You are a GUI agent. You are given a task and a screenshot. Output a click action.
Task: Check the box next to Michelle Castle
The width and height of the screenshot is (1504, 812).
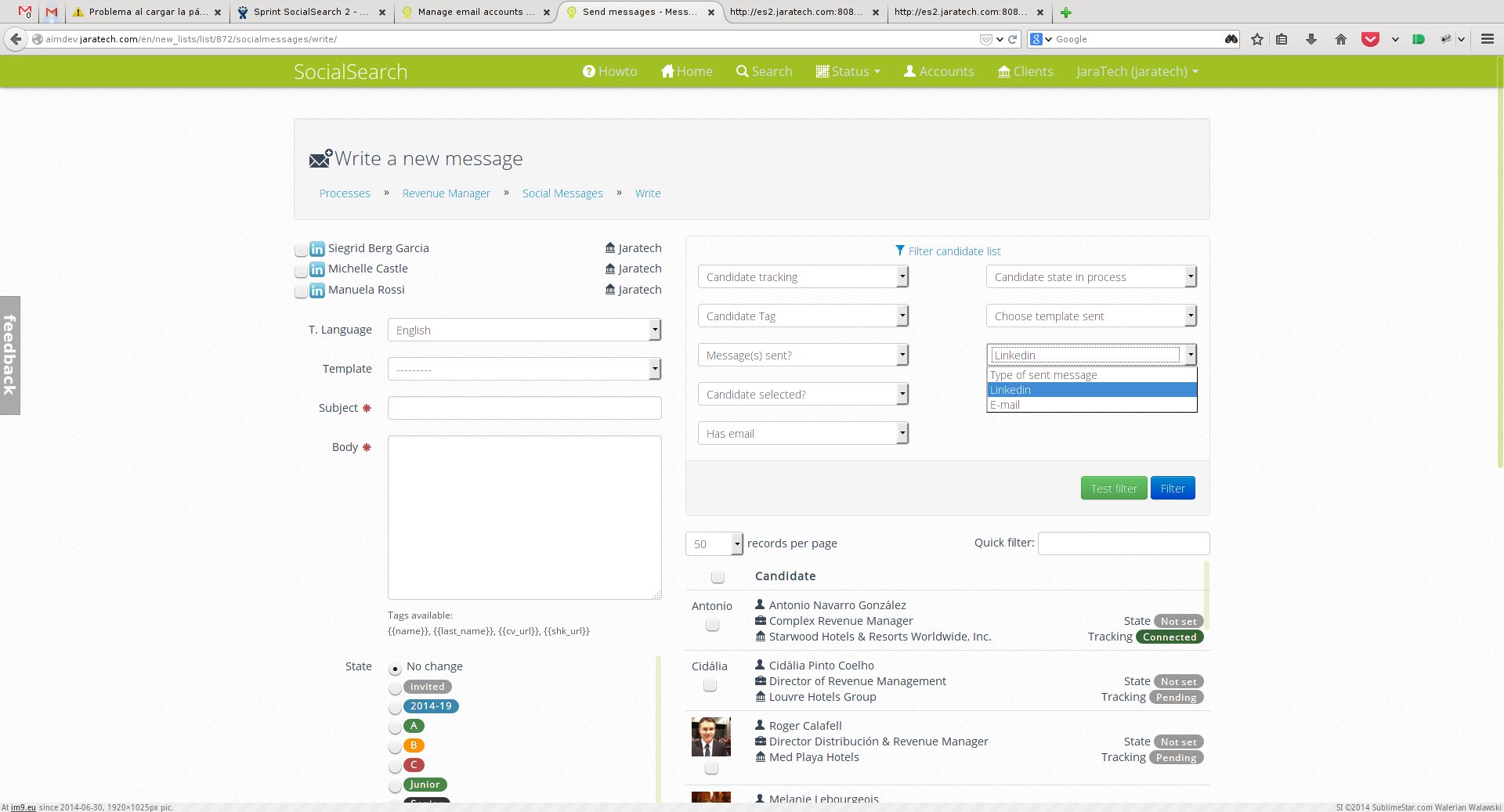click(301, 270)
